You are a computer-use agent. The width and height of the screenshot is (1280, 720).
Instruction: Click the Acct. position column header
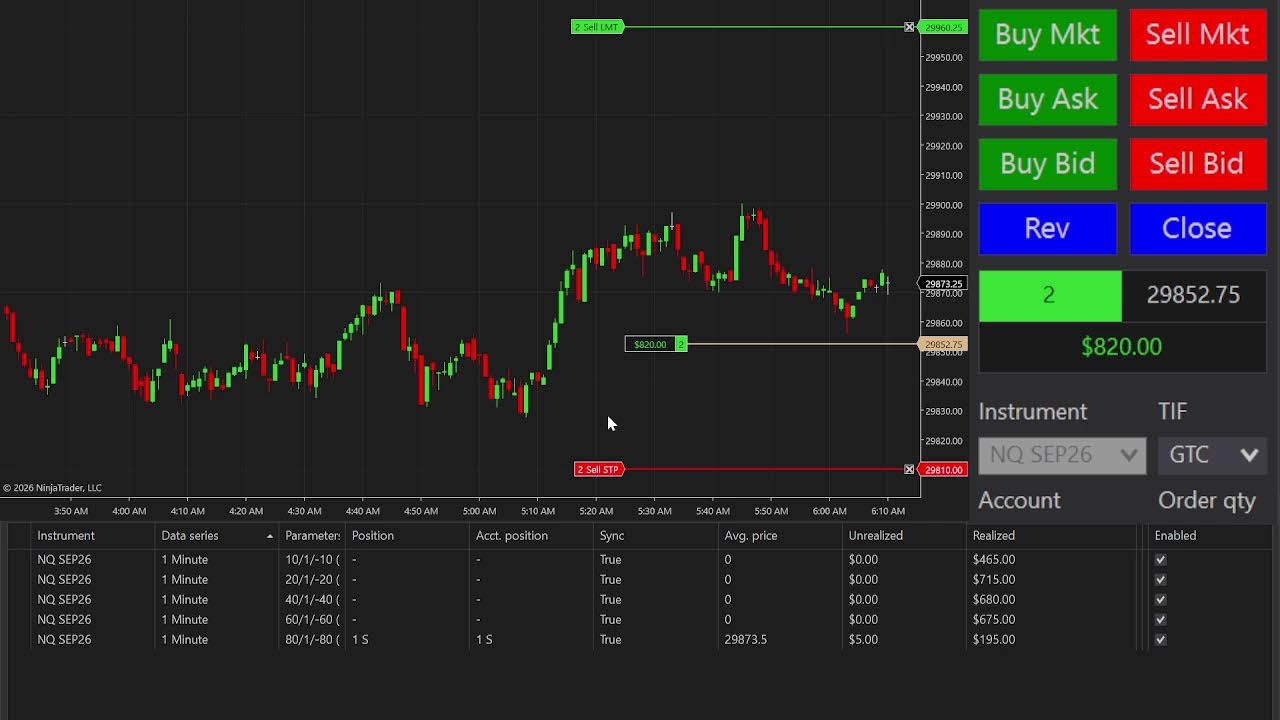point(531,536)
